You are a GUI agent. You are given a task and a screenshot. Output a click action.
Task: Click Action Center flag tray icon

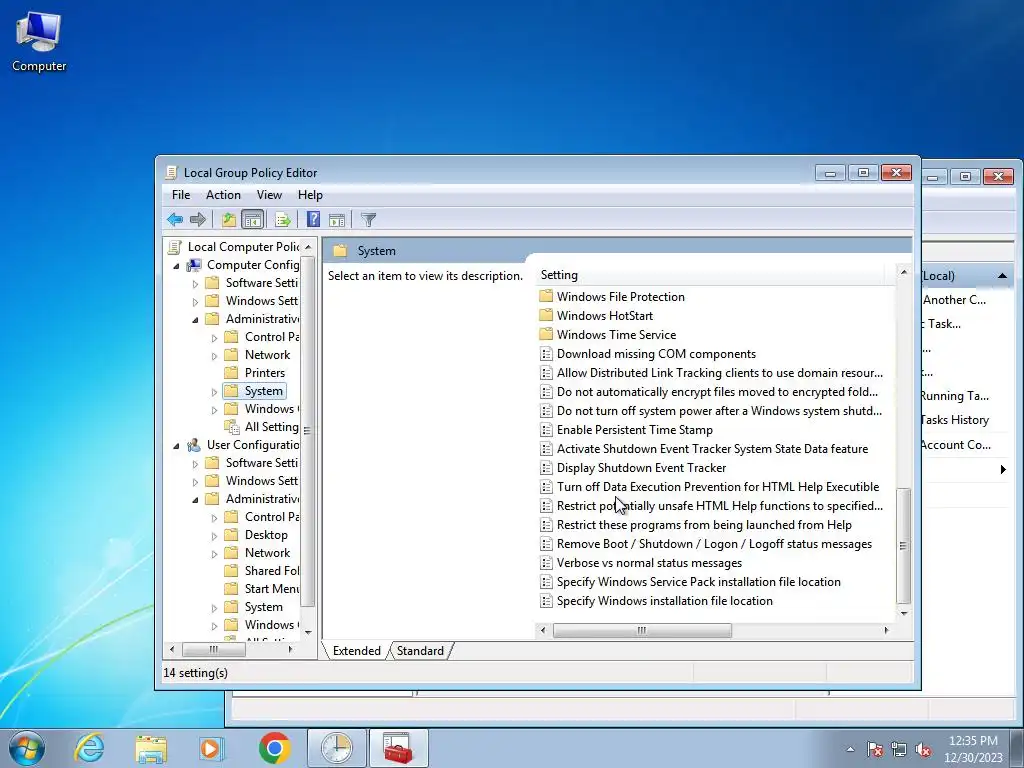tap(875, 749)
